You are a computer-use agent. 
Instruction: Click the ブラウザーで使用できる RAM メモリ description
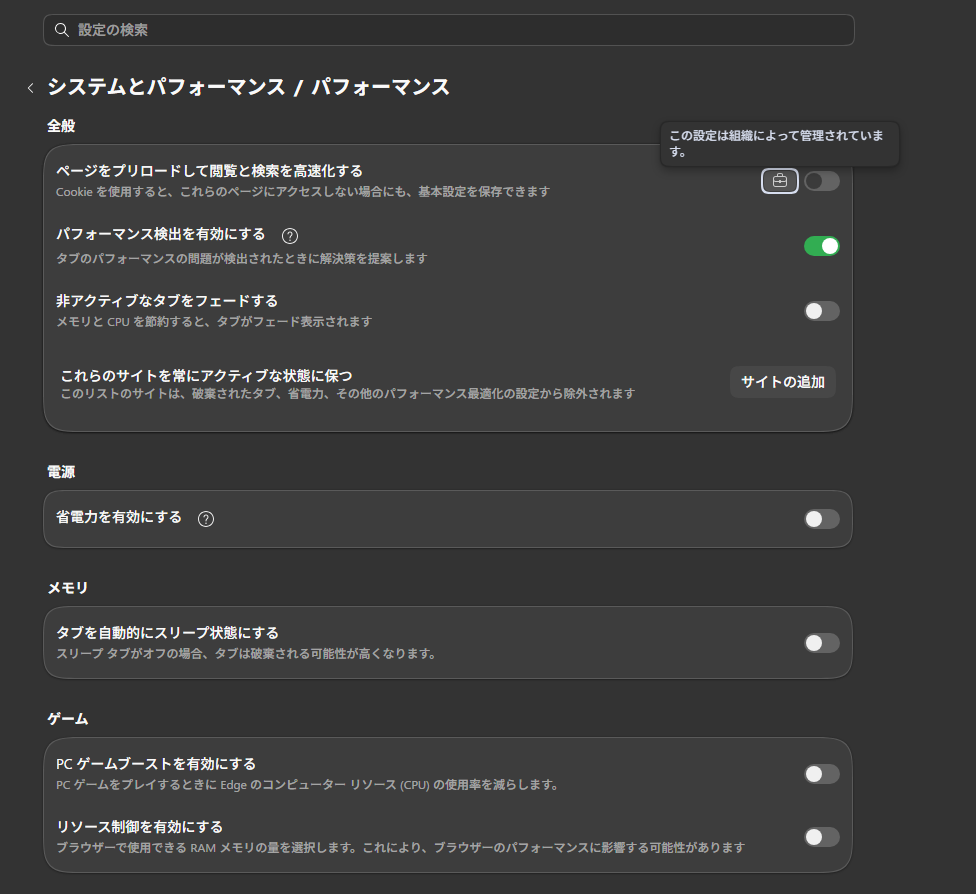pyautogui.click(x=400, y=848)
